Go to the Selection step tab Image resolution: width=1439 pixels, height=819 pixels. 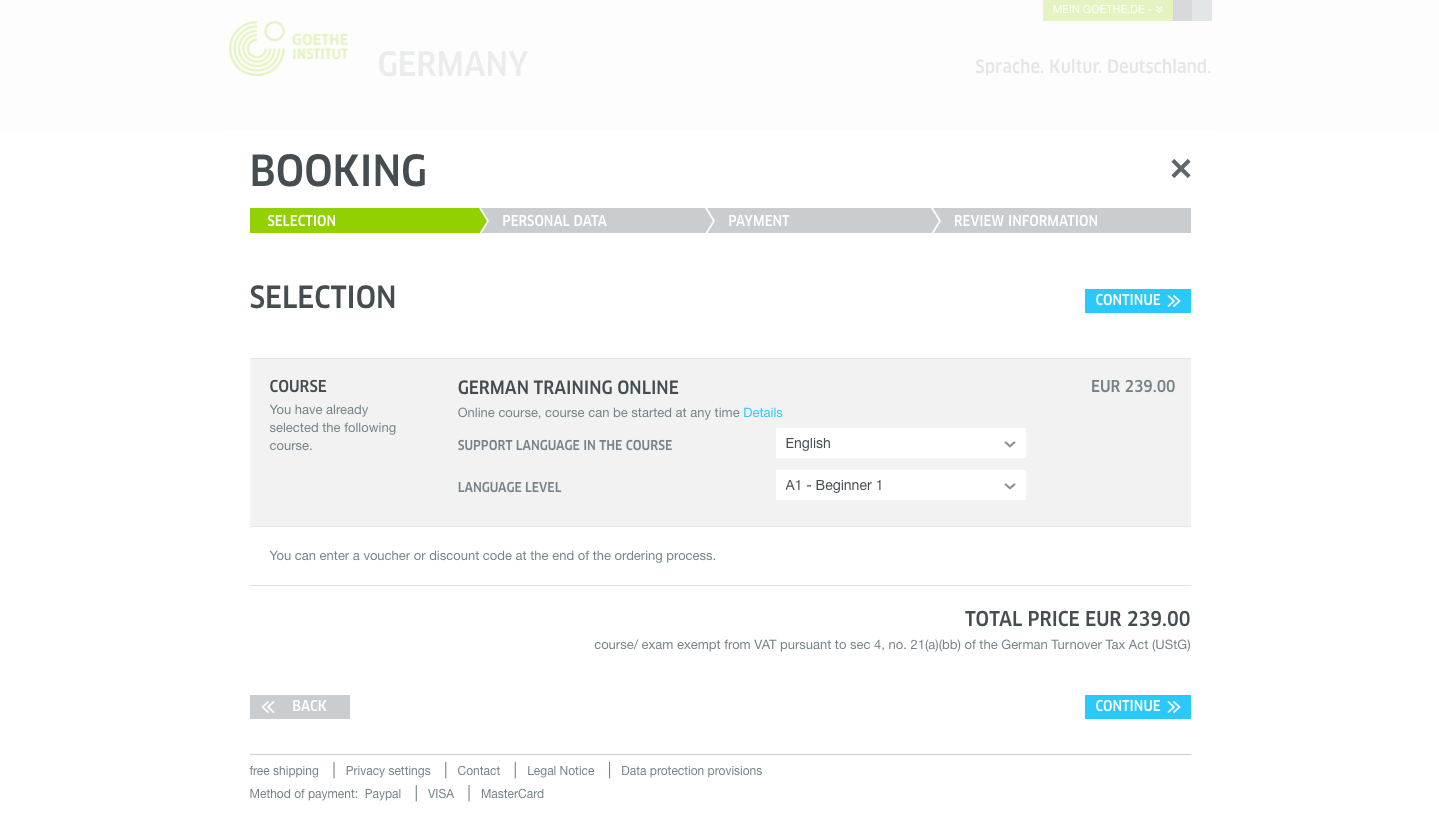pyautogui.click(x=364, y=221)
